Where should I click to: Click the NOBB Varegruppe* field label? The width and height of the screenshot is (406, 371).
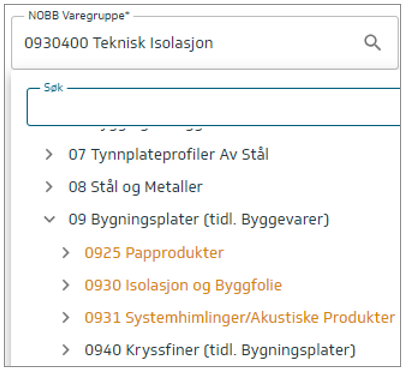(x=79, y=16)
